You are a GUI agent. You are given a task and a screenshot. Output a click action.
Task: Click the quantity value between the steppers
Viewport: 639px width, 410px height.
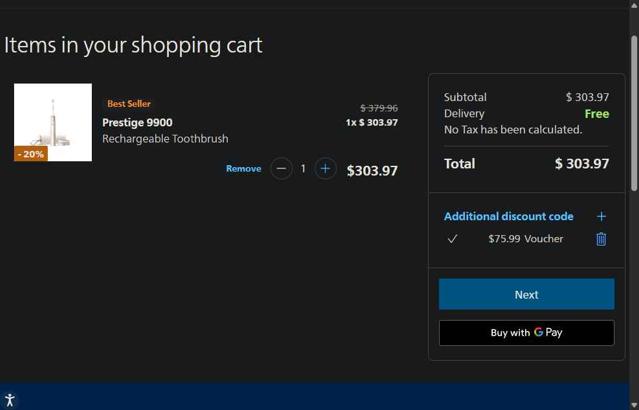click(x=303, y=169)
